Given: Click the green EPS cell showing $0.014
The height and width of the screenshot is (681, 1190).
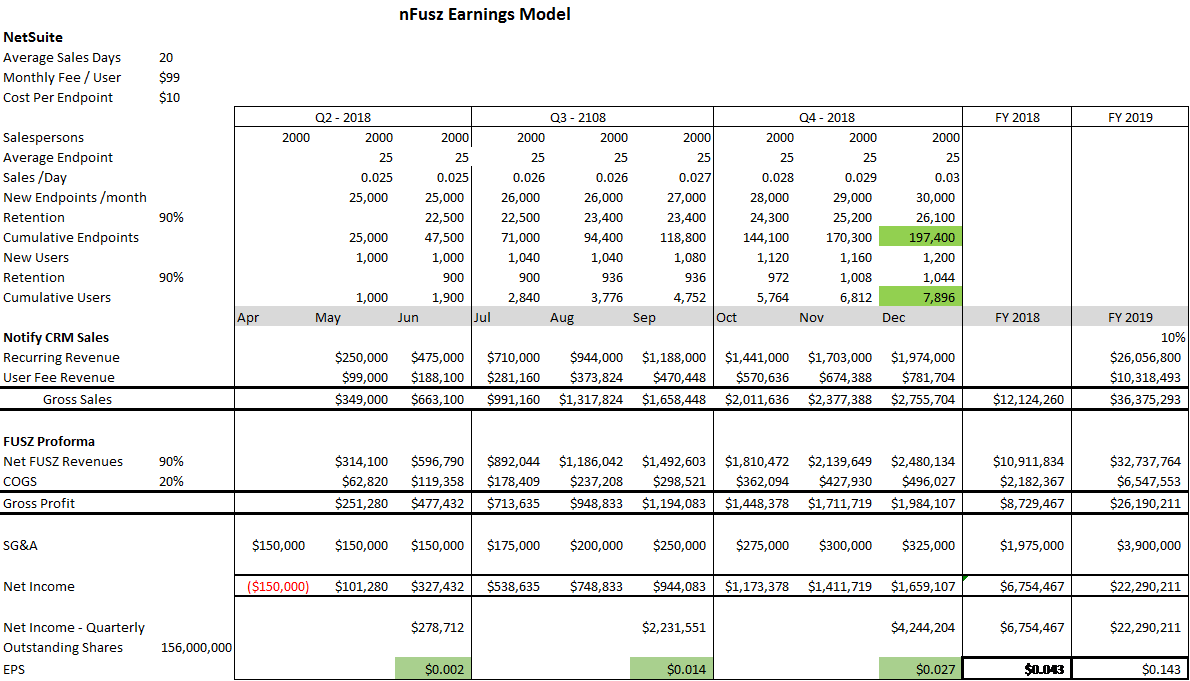Looking at the screenshot, I should pyautogui.click(x=671, y=668).
